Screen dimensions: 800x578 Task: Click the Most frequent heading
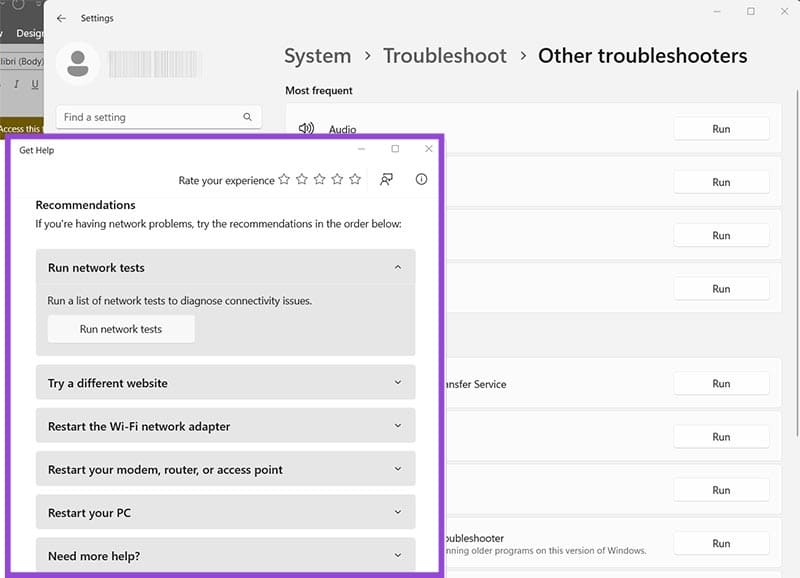click(x=318, y=91)
